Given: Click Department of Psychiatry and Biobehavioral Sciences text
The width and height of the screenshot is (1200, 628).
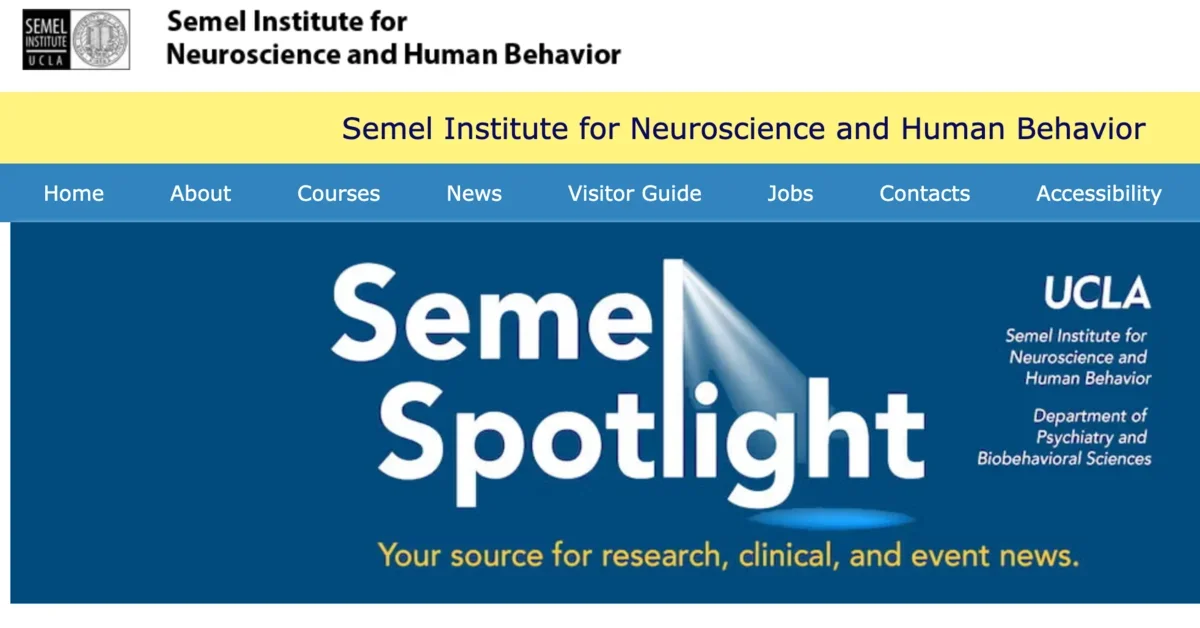Looking at the screenshot, I should click(x=1064, y=437).
